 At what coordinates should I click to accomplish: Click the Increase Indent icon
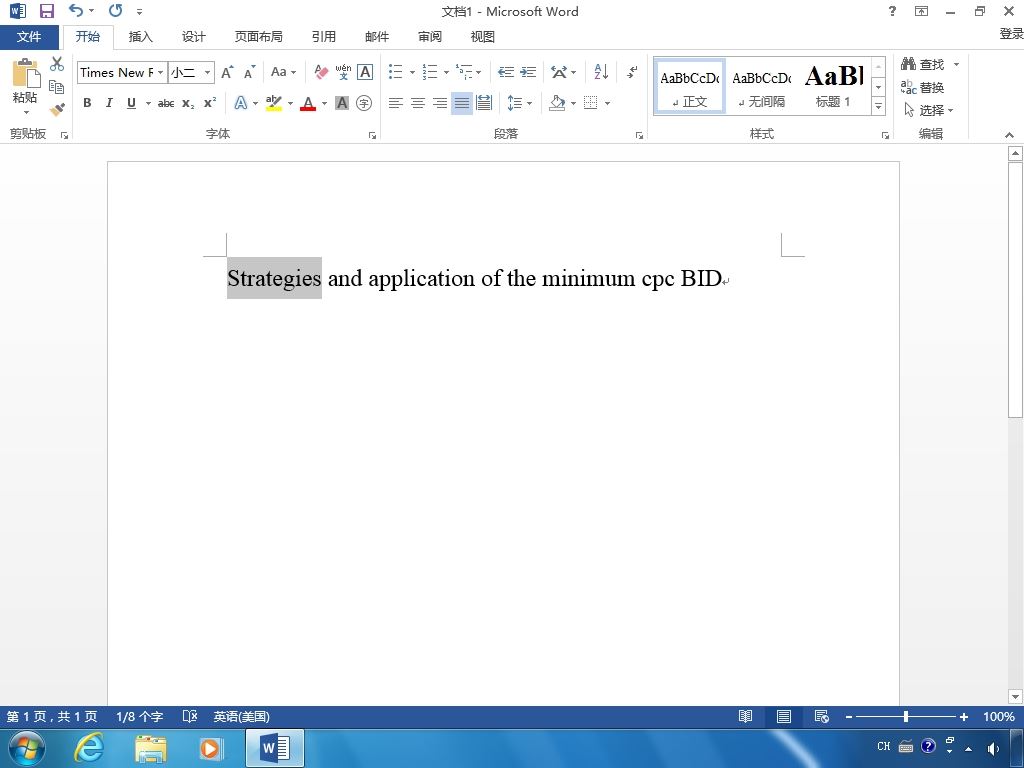coord(528,72)
